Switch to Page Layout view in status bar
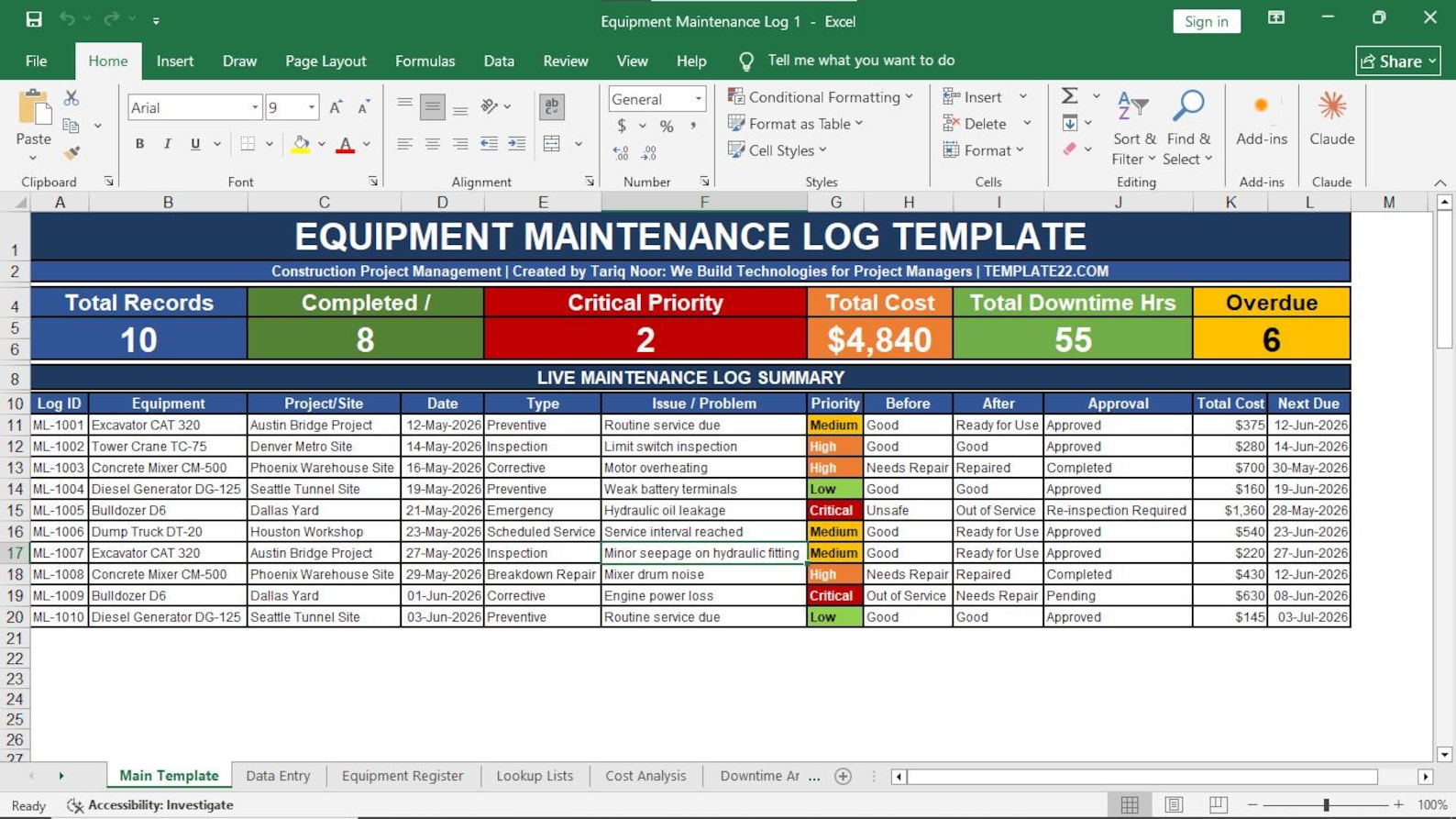The image size is (1456, 819). tap(1174, 804)
